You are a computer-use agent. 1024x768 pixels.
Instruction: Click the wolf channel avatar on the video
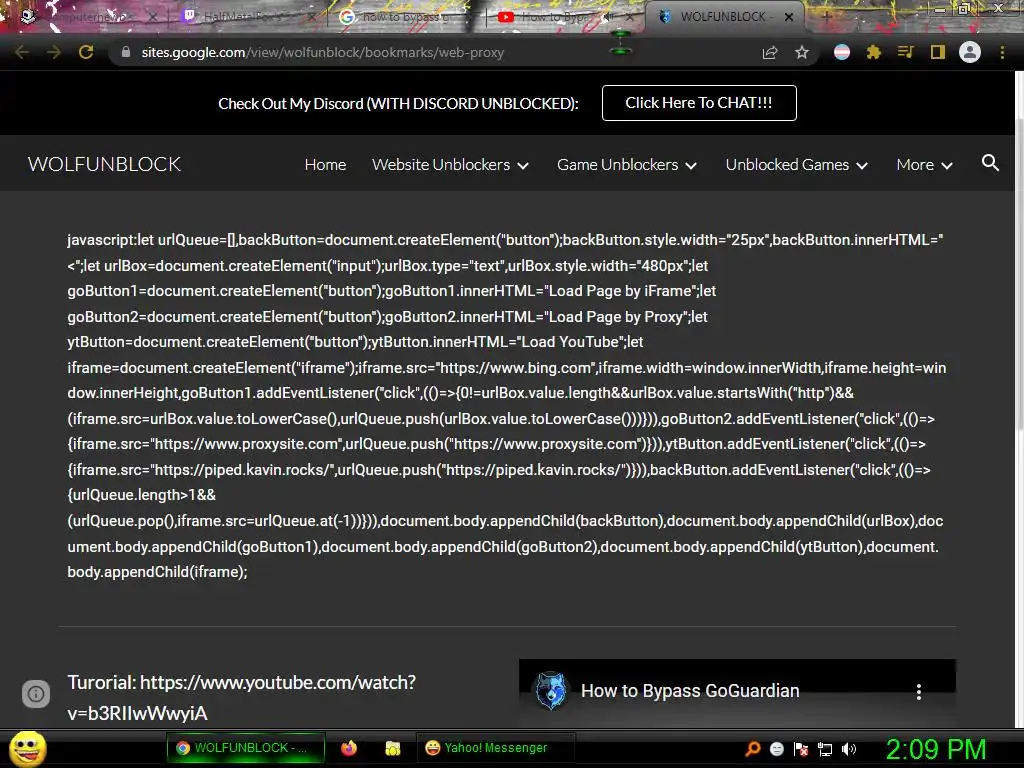pyautogui.click(x=551, y=691)
